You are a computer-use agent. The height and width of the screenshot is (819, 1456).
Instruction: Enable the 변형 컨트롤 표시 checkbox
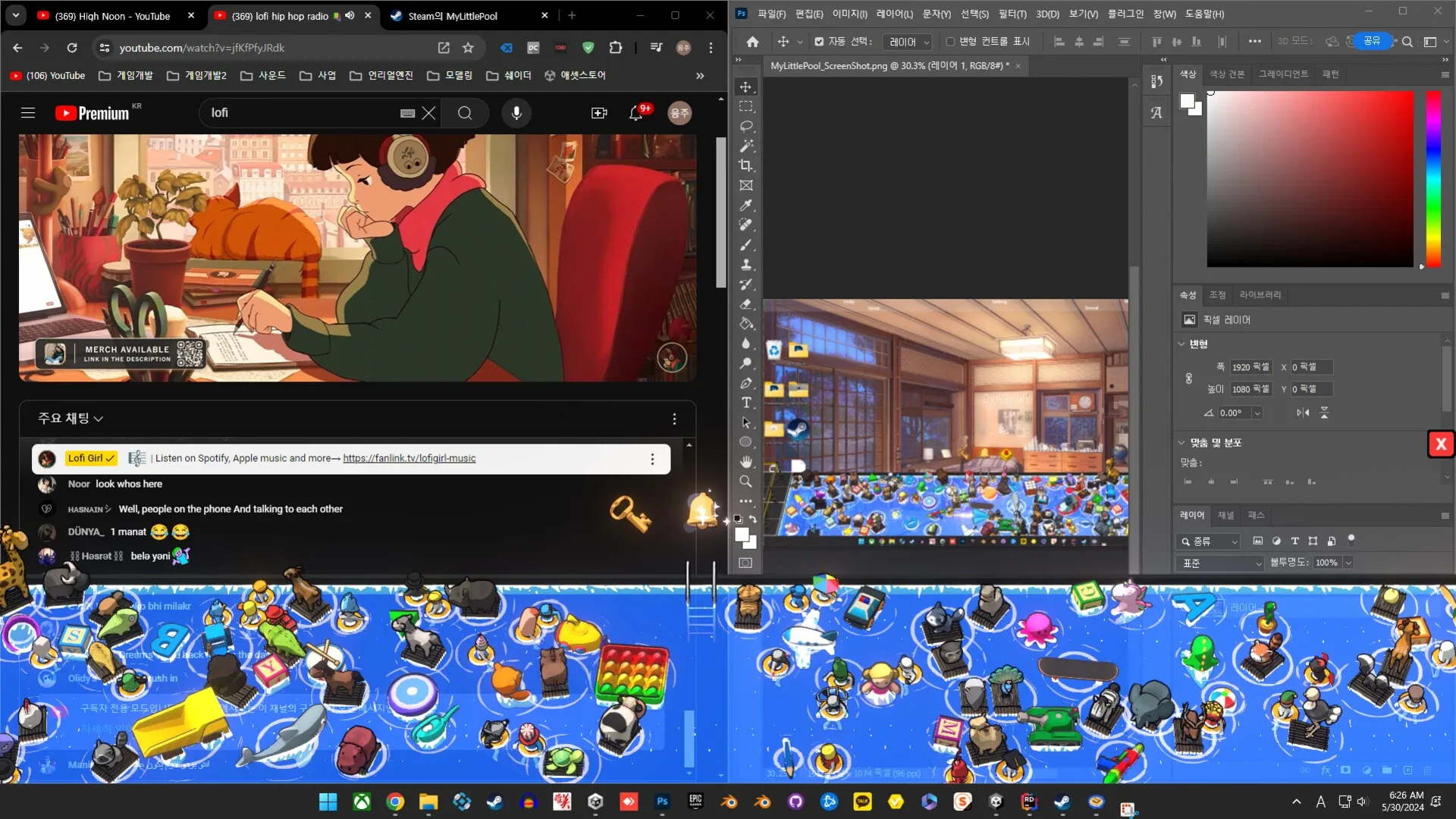tap(950, 42)
